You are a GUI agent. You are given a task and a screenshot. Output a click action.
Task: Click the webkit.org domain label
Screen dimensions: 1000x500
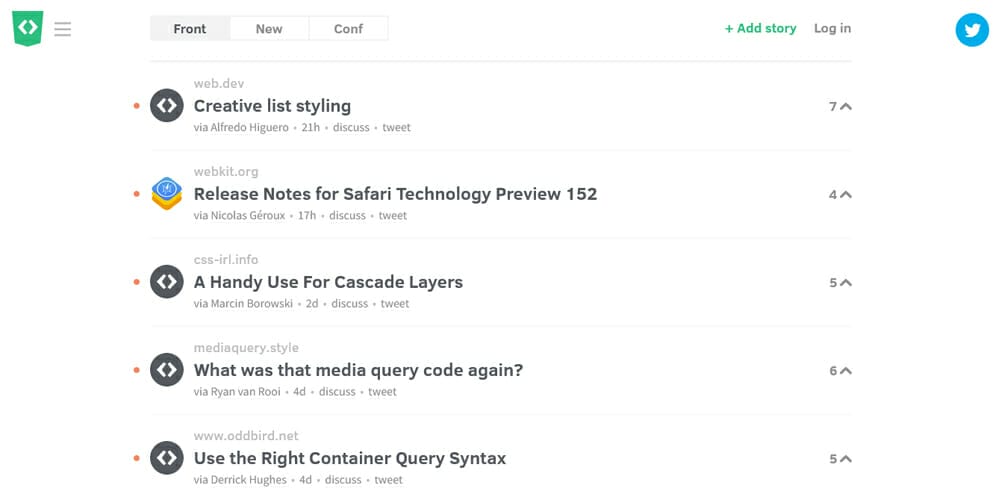tap(226, 172)
